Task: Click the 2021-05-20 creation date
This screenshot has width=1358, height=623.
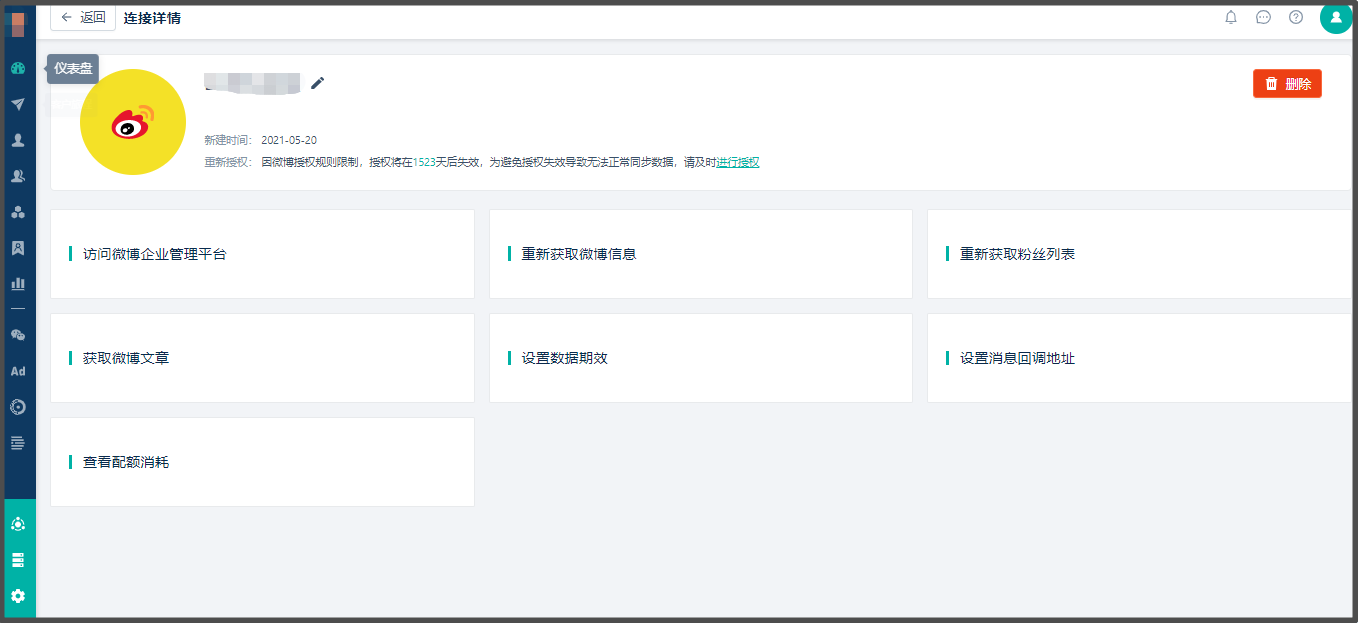Action: tap(289, 140)
